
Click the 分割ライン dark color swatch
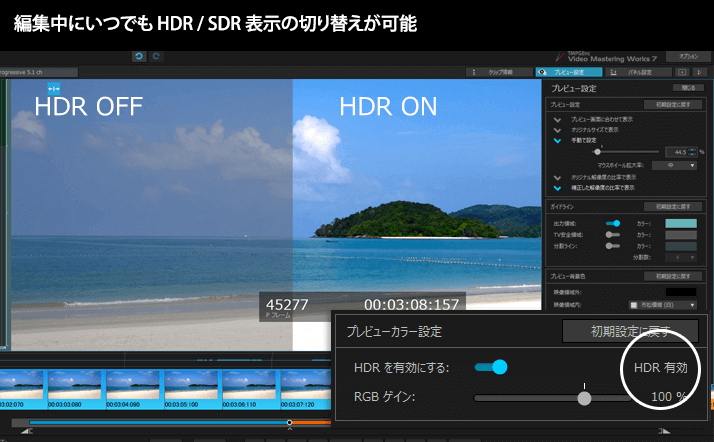coord(681,246)
